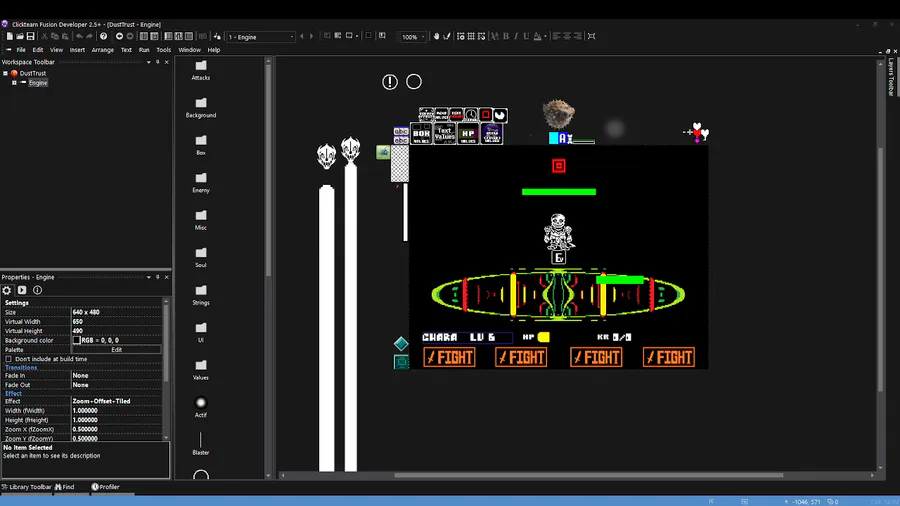Viewport: 900px width, 506px height.
Task: Select the Actif object in the library
Action: (x=200, y=407)
